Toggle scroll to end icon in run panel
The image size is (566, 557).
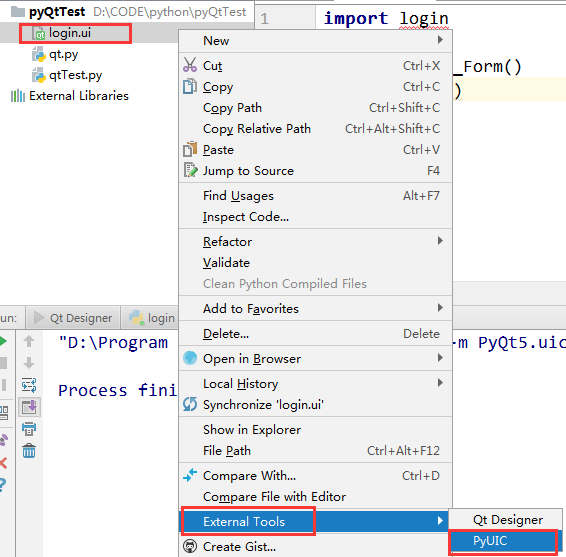coord(29,407)
